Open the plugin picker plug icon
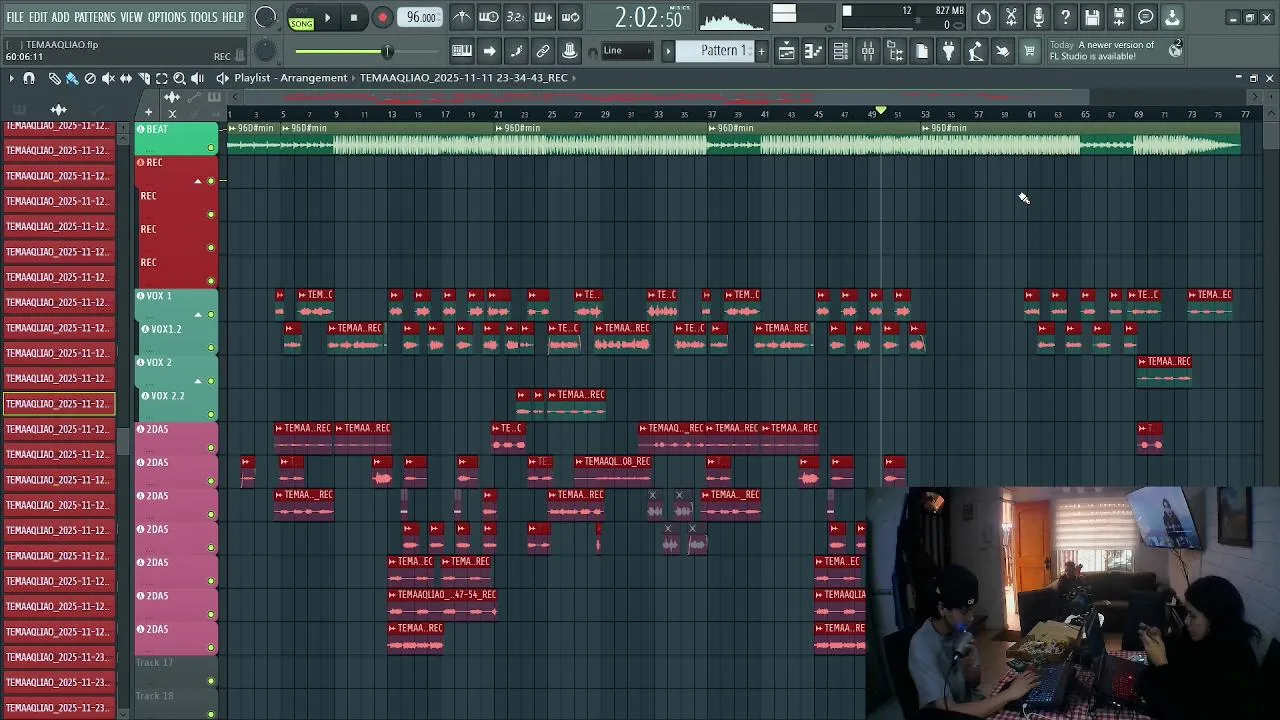Image resolution: width=1280 pixels, height=720 pixels. pos(949,51)
